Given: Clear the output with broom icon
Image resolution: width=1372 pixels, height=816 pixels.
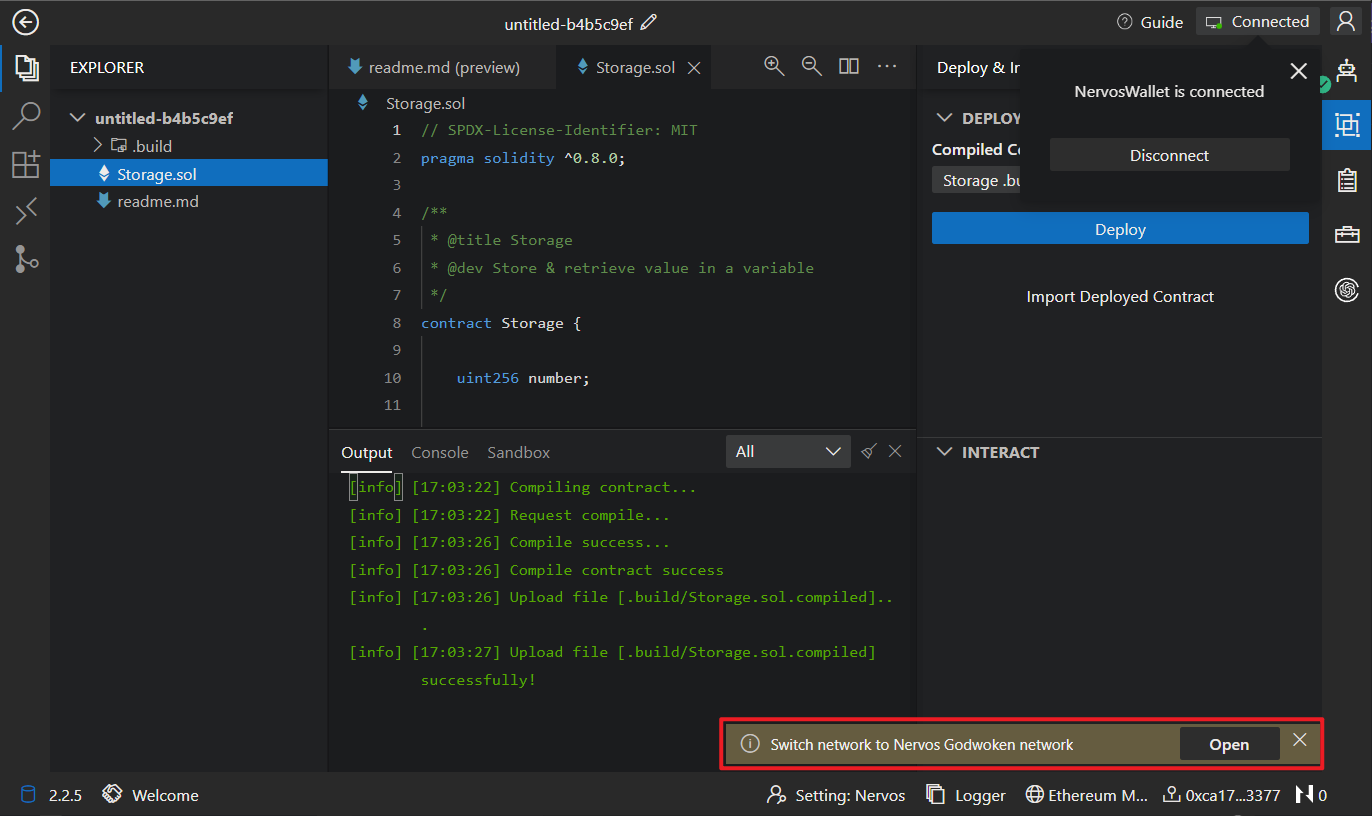Looking at the screenshot, I should point(869,451).
